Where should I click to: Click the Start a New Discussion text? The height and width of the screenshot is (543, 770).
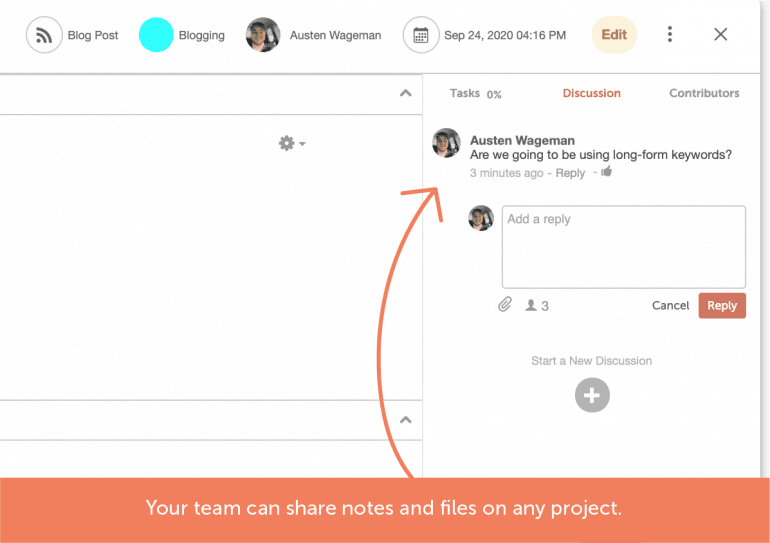[x=591, y=361]
